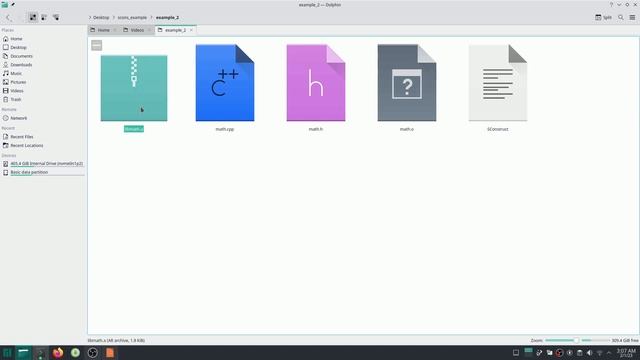
Task: Select the libmath.a archive icon
Action: (x=134, y=88)
